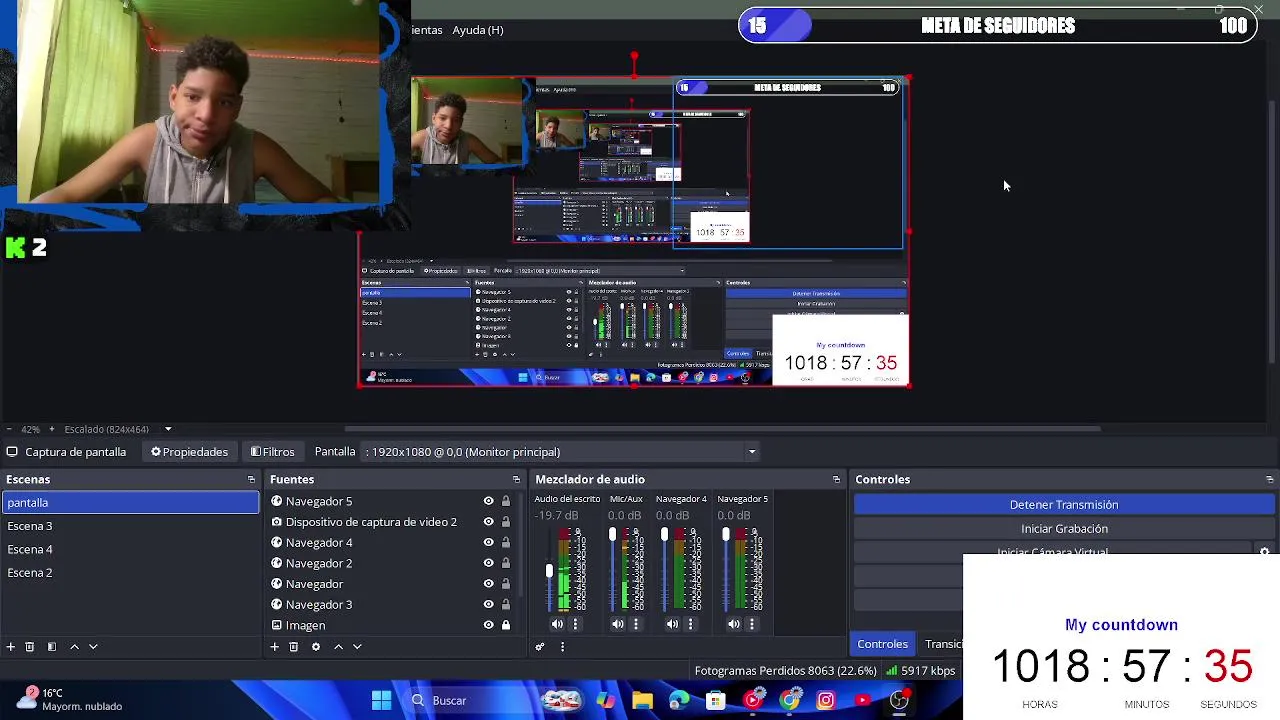Viewport: 1280px width, 720px height.
Task: Hide the Navegador 4 source
Action: [488, 543]
